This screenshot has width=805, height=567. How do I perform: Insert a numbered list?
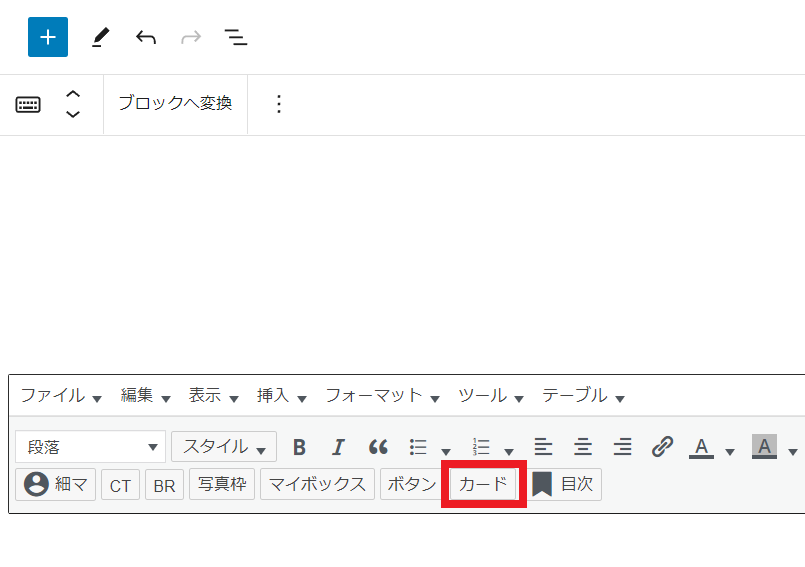(481, 447)
